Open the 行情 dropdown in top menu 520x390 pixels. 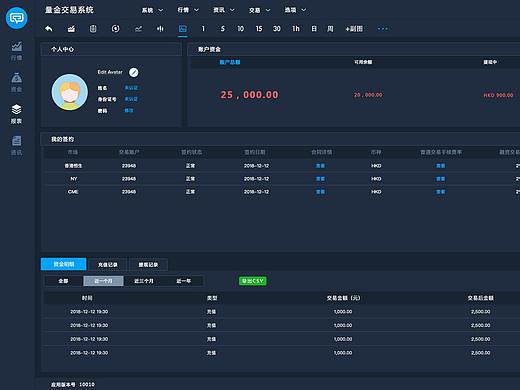[x=188, y=10]
